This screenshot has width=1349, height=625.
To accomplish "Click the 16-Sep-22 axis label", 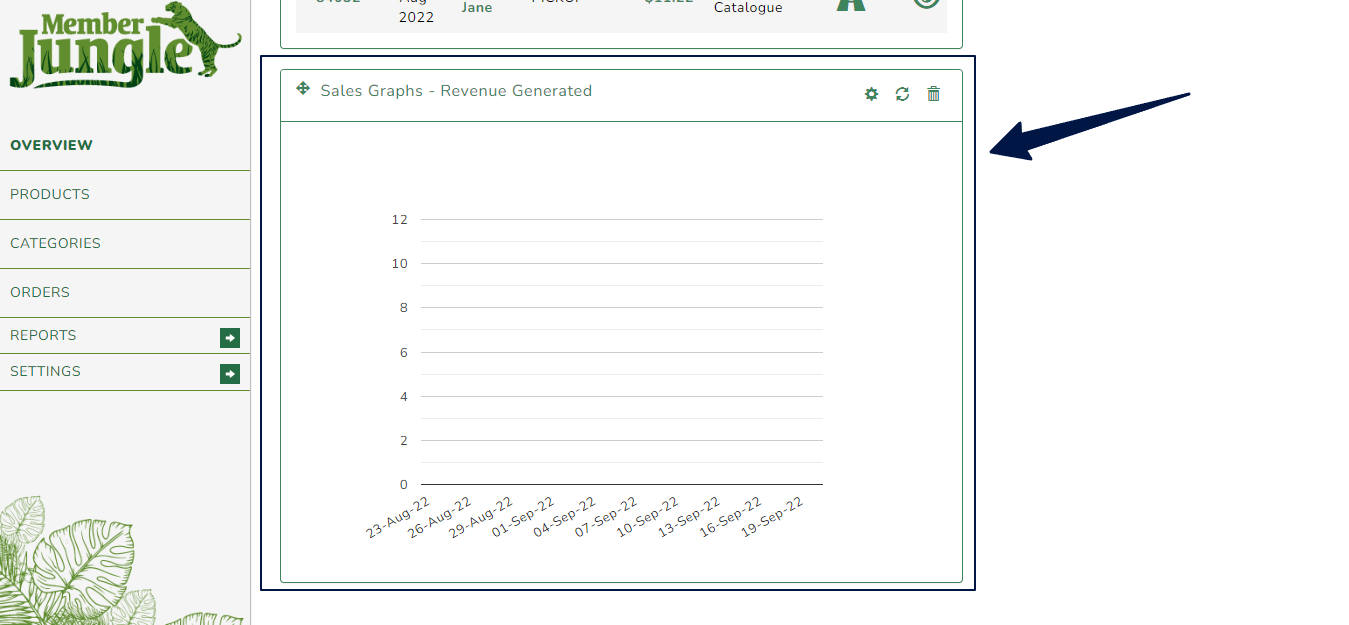I will pos(732,517).
